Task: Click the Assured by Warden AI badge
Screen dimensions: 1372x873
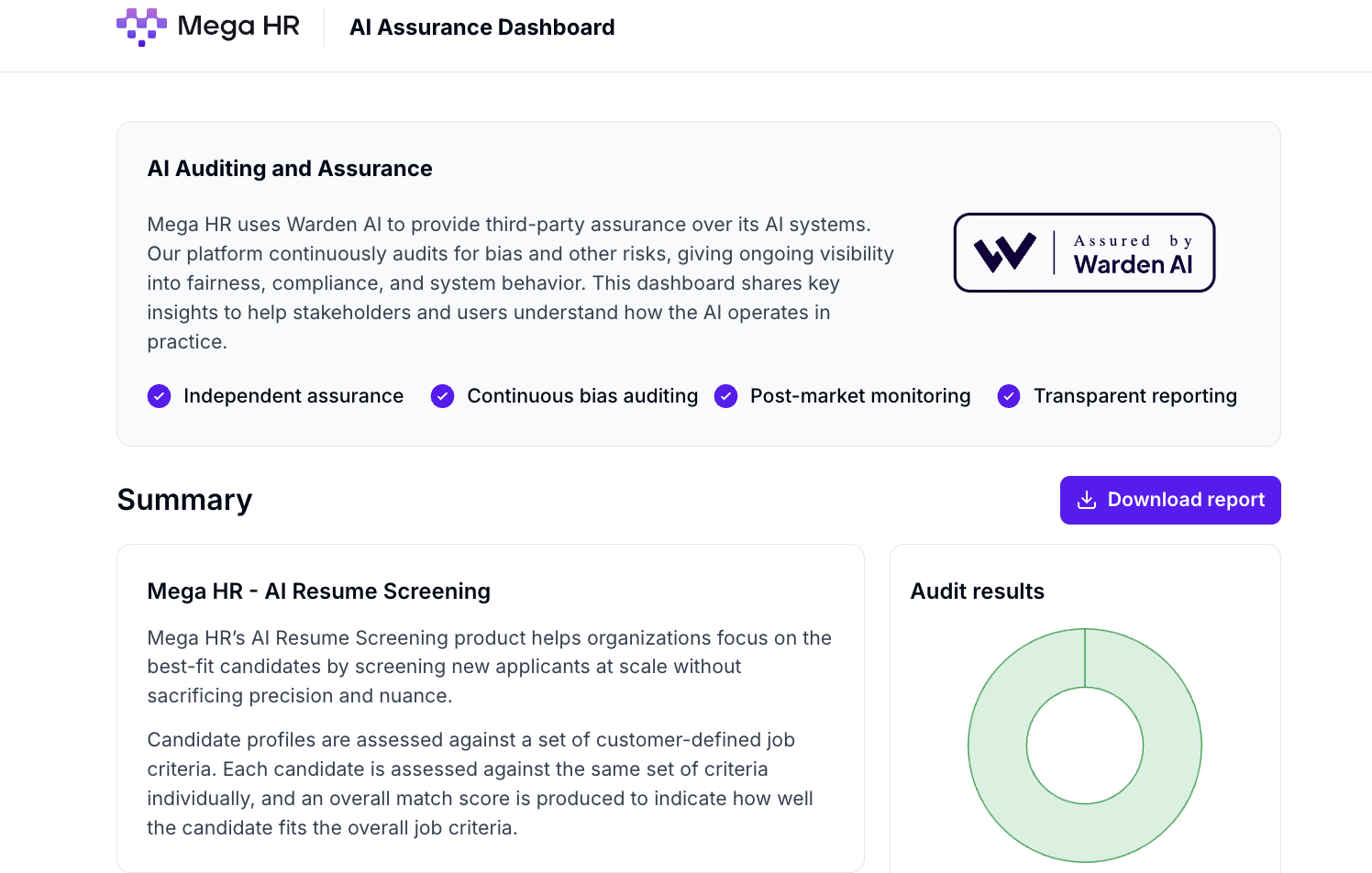Action: (1085, 253)
